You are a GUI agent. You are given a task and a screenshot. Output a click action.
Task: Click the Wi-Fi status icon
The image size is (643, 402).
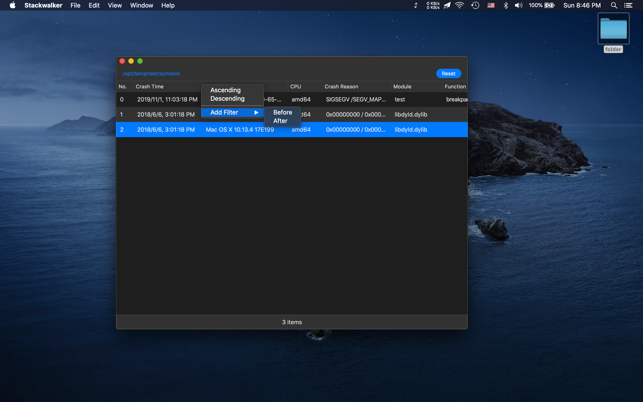tap(459, 5)
